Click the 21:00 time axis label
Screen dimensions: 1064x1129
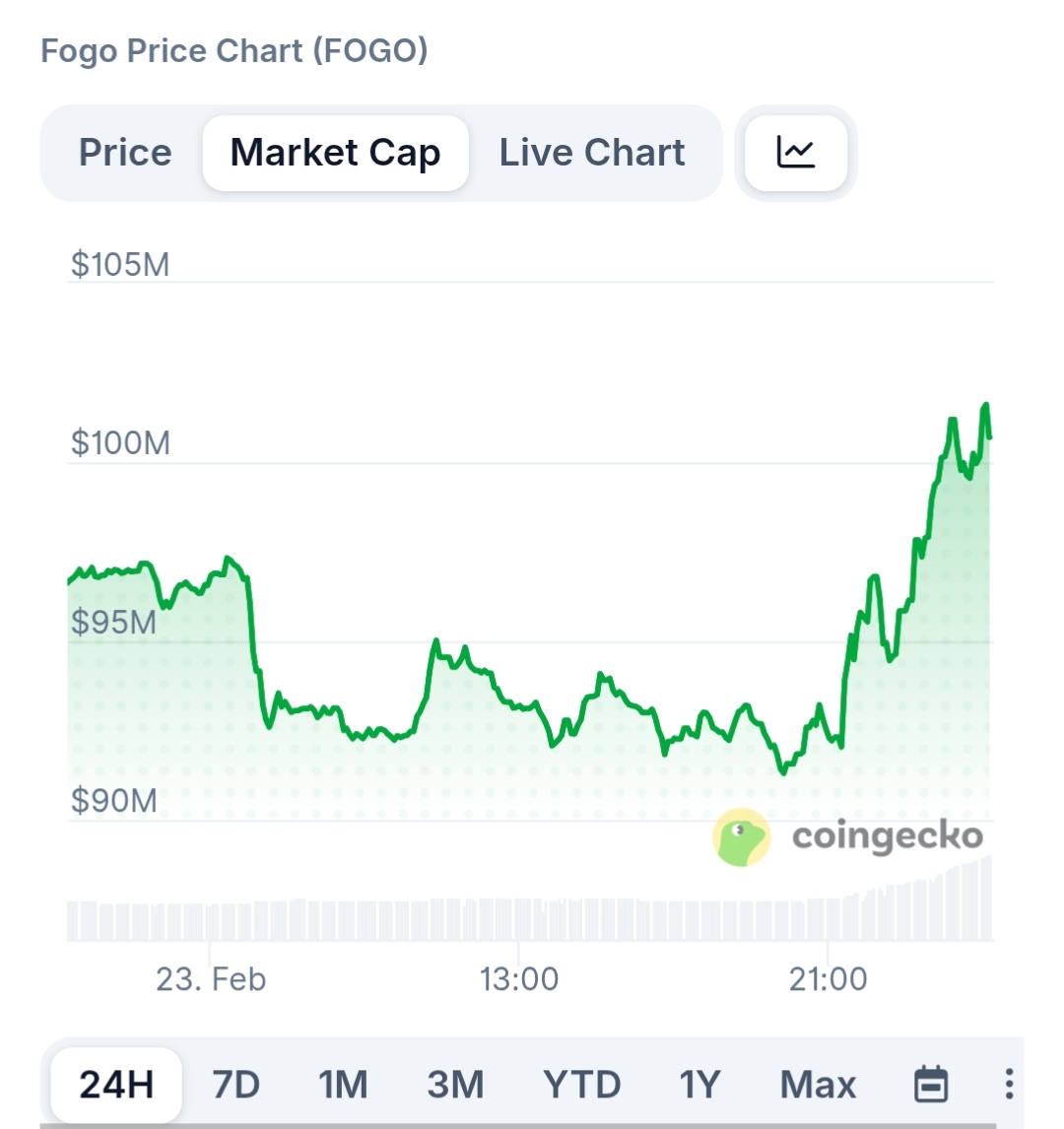[x=829, y=979]
